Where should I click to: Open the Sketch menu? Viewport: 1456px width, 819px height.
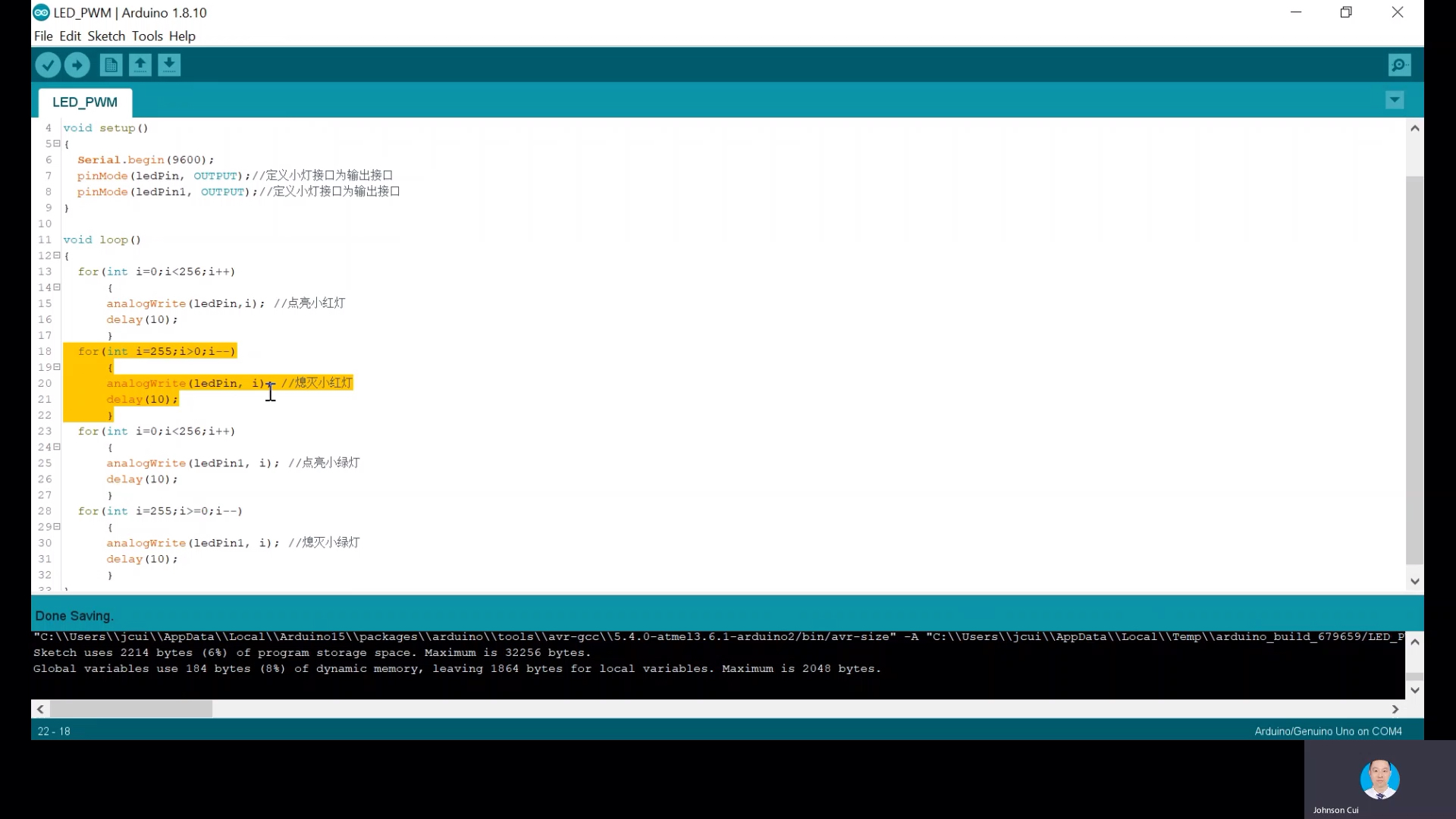click(x=106, y=36)
